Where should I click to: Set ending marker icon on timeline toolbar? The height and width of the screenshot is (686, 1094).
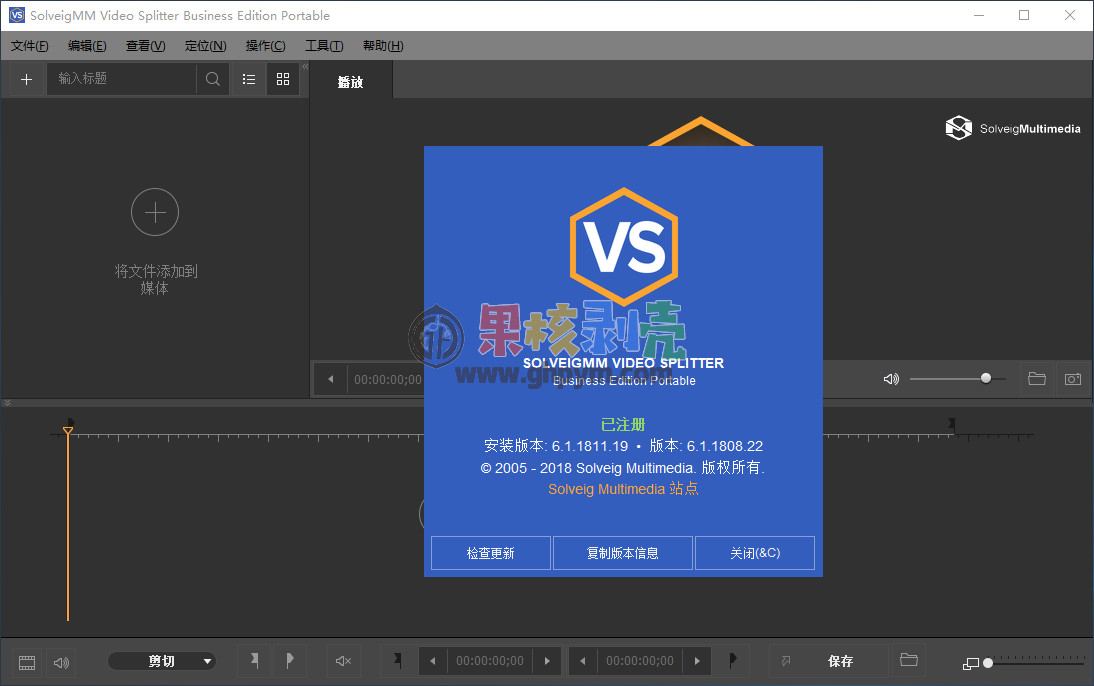[x=290, y=661]
